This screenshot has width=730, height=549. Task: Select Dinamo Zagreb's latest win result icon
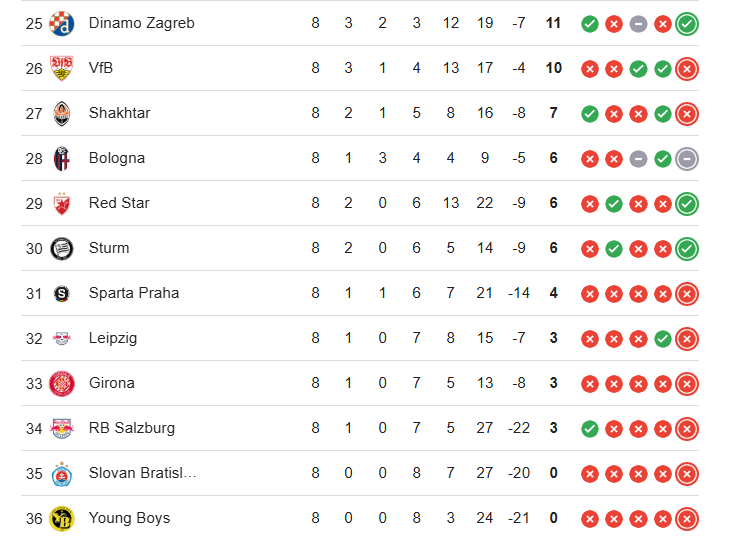point(687,24)
